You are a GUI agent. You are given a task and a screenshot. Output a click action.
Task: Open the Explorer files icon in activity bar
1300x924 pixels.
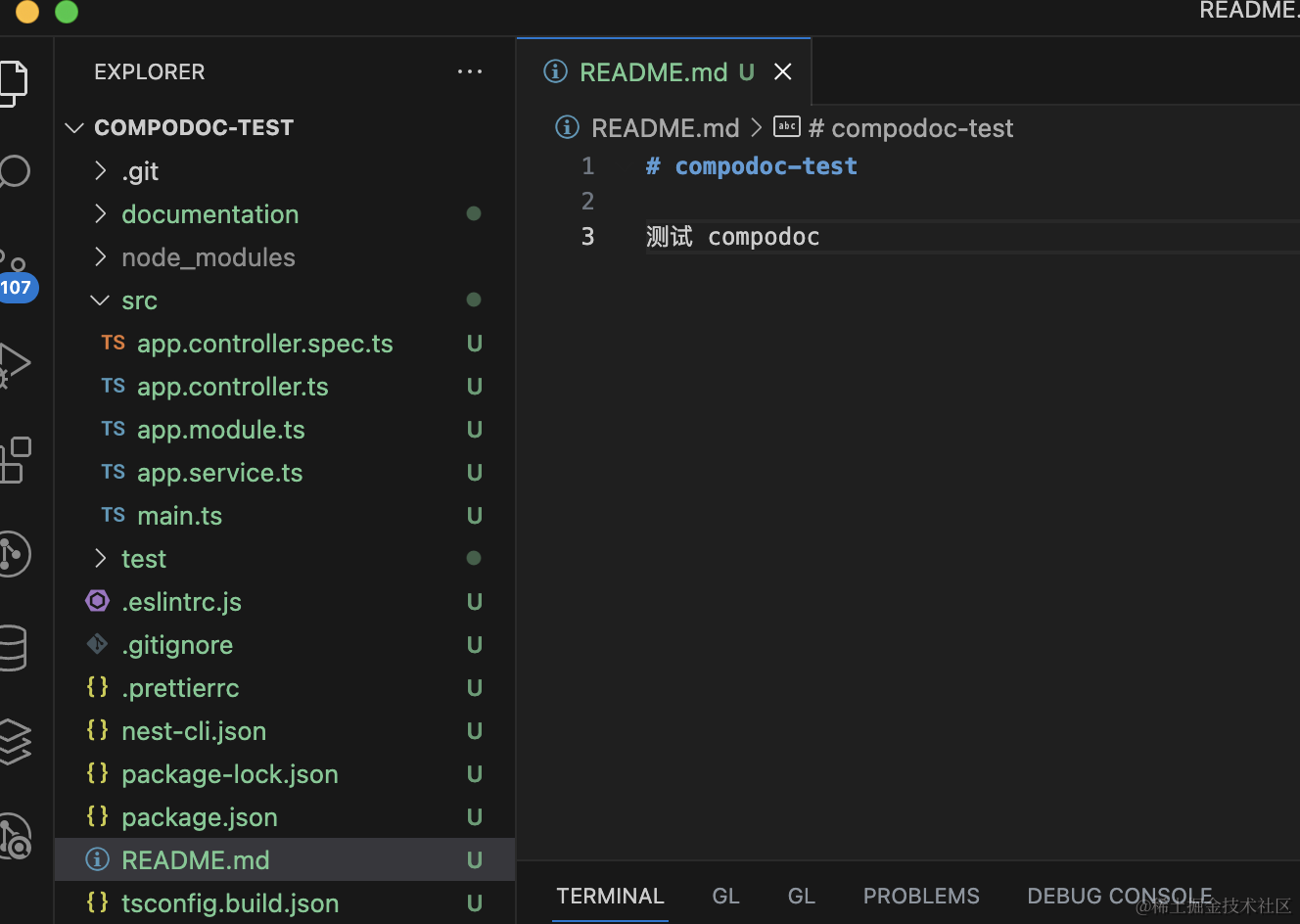(x=12, y=83)
